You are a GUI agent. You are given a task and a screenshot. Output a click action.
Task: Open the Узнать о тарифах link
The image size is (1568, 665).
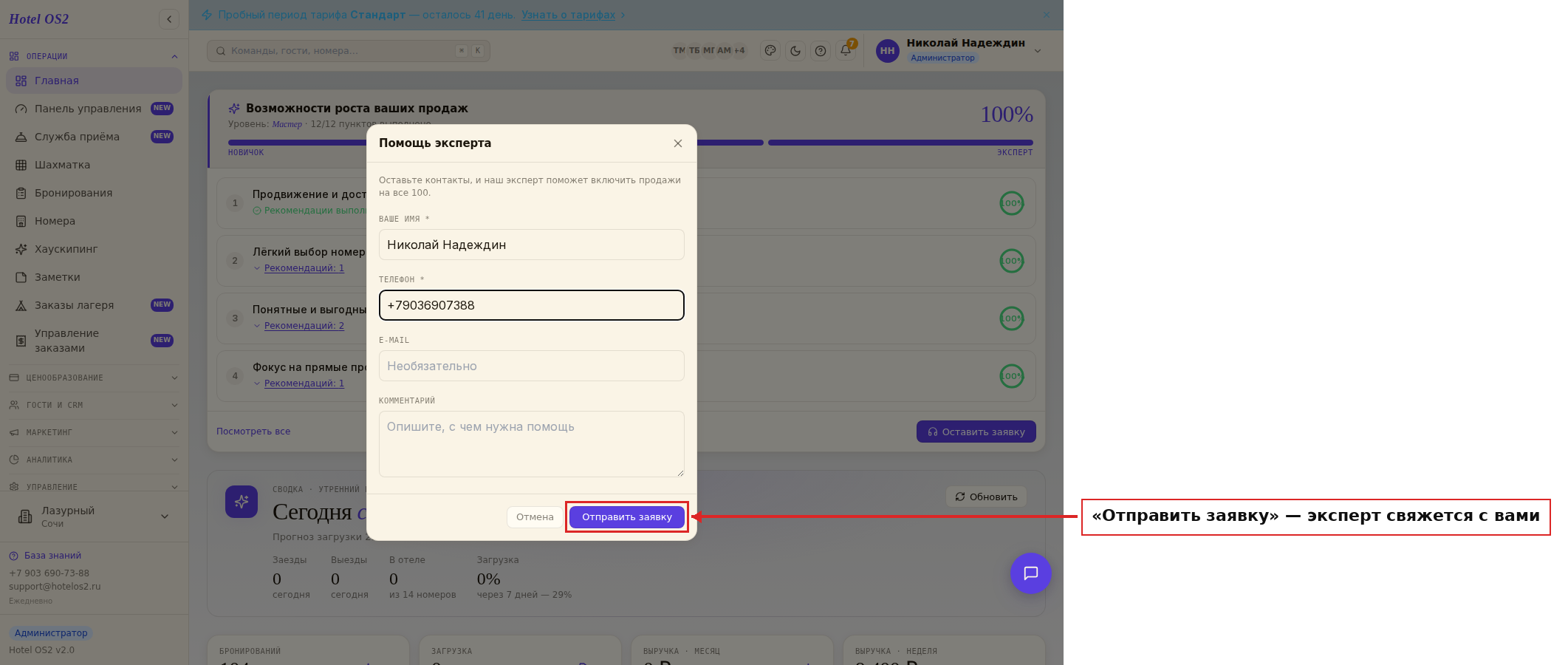pyautogui.click(x=568, y=15)
